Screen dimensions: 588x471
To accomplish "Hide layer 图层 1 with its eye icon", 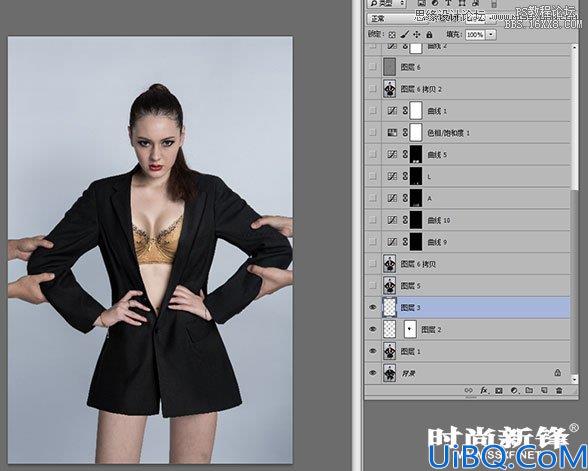I will 372,351.
